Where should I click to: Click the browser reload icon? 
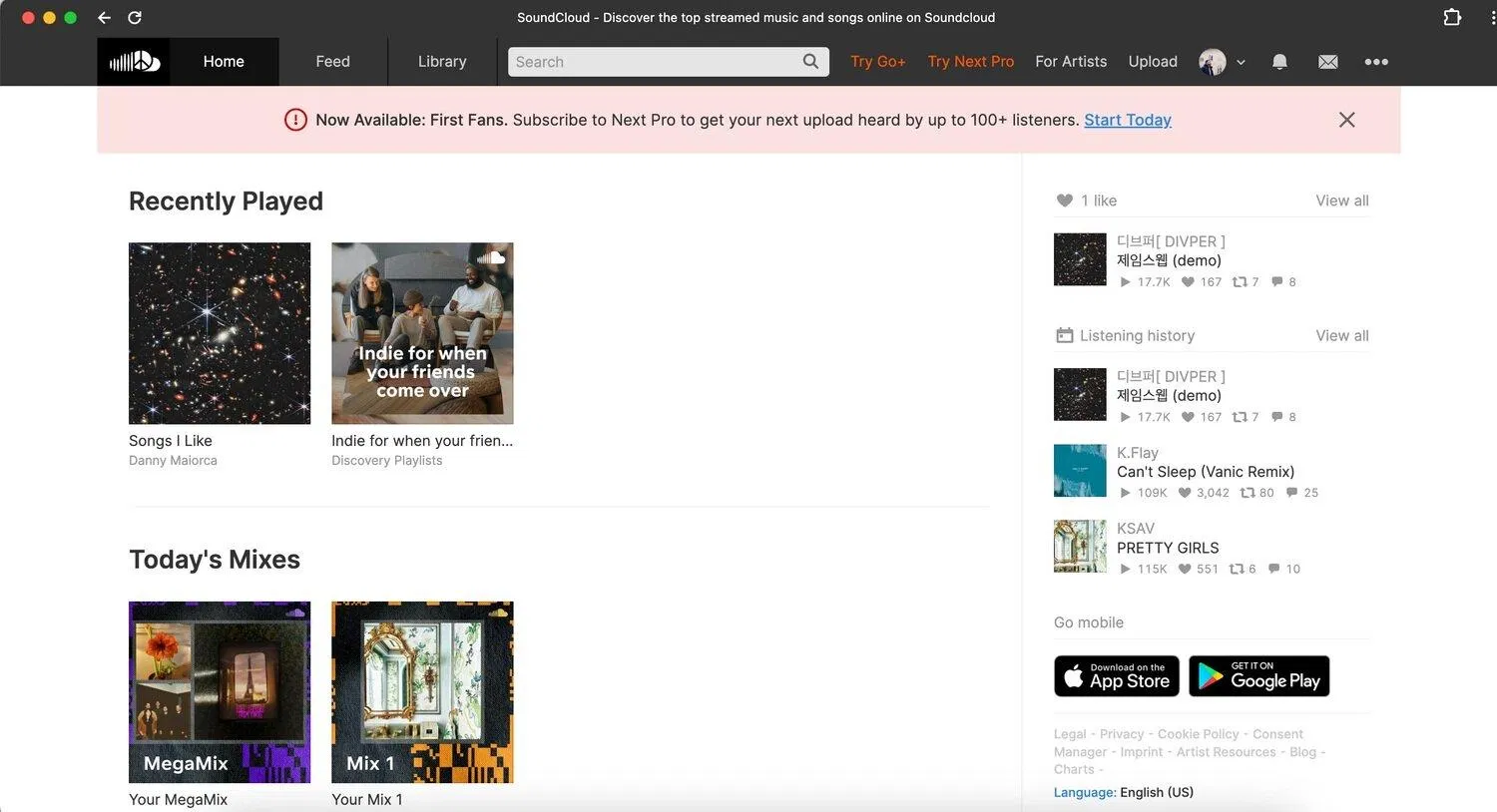click(x=135, y=17)
